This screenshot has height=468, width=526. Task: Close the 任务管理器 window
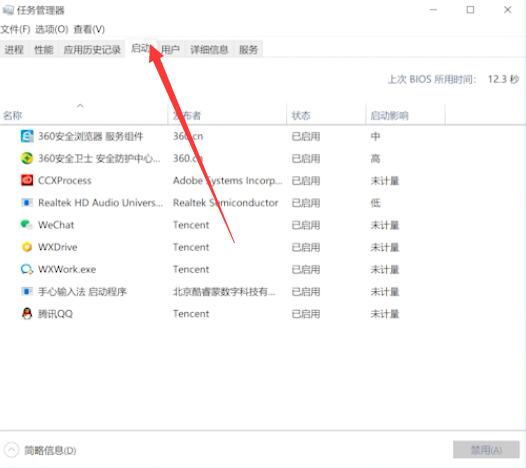click(x=508, y=10)
